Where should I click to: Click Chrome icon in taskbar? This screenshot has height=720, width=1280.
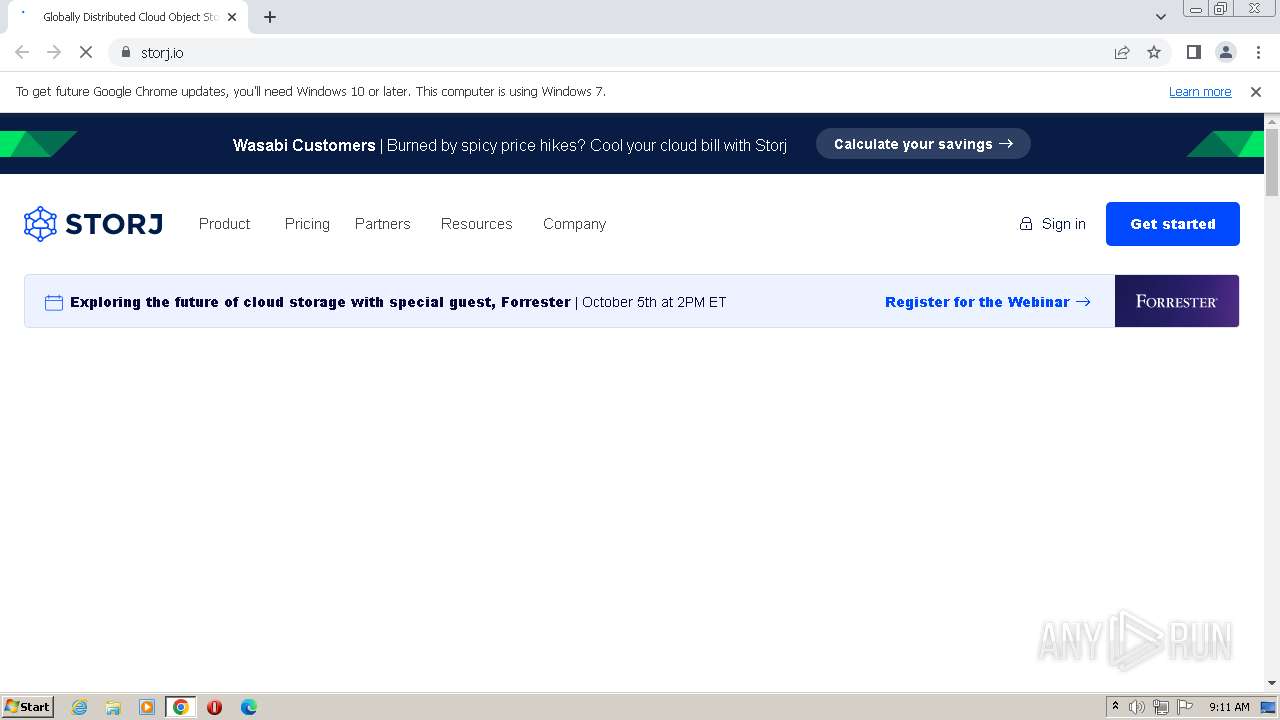coord(180,707)
